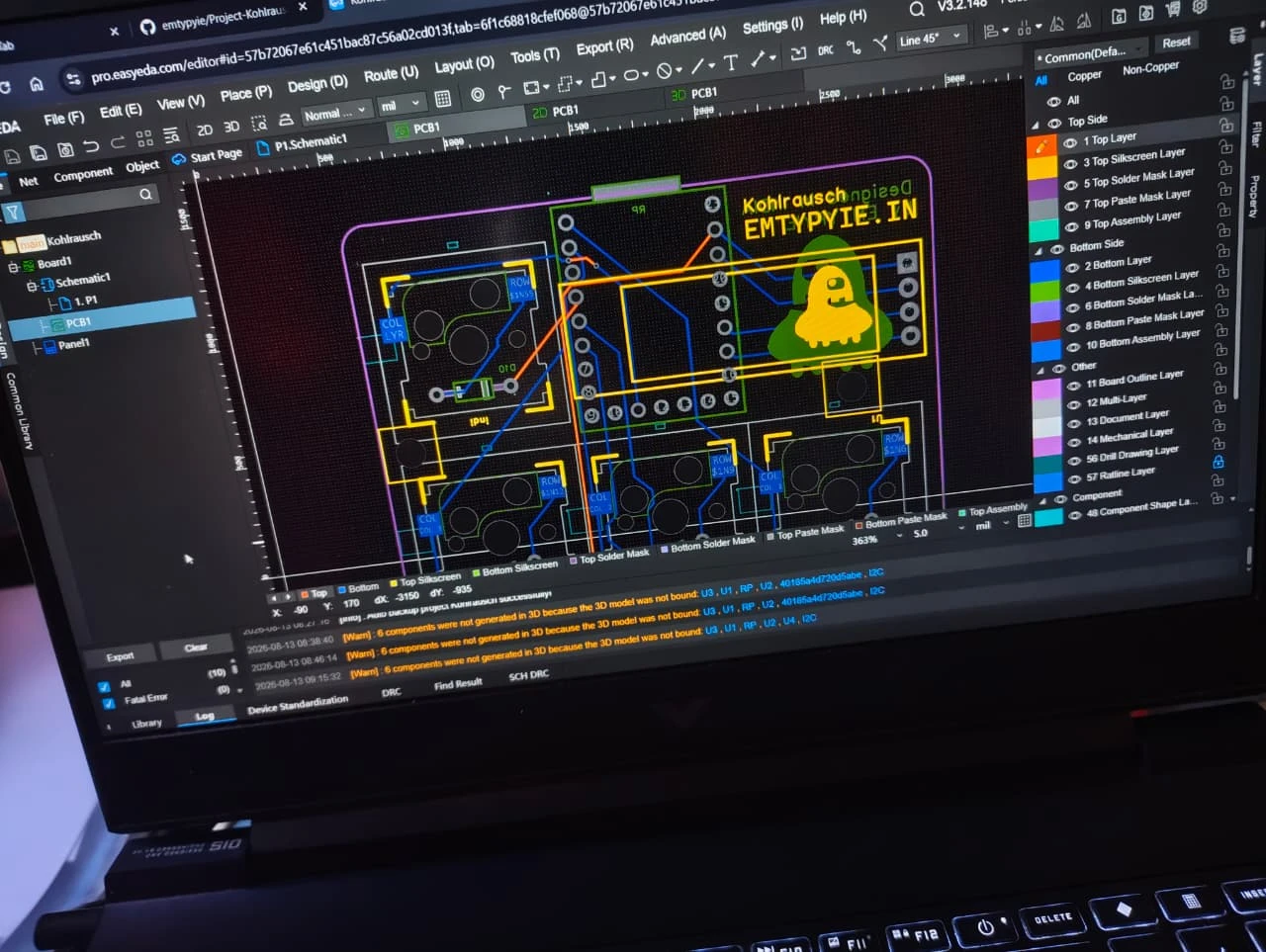Click the pencil active-layer icon on Top Layer

click(x=1041, y=146)
